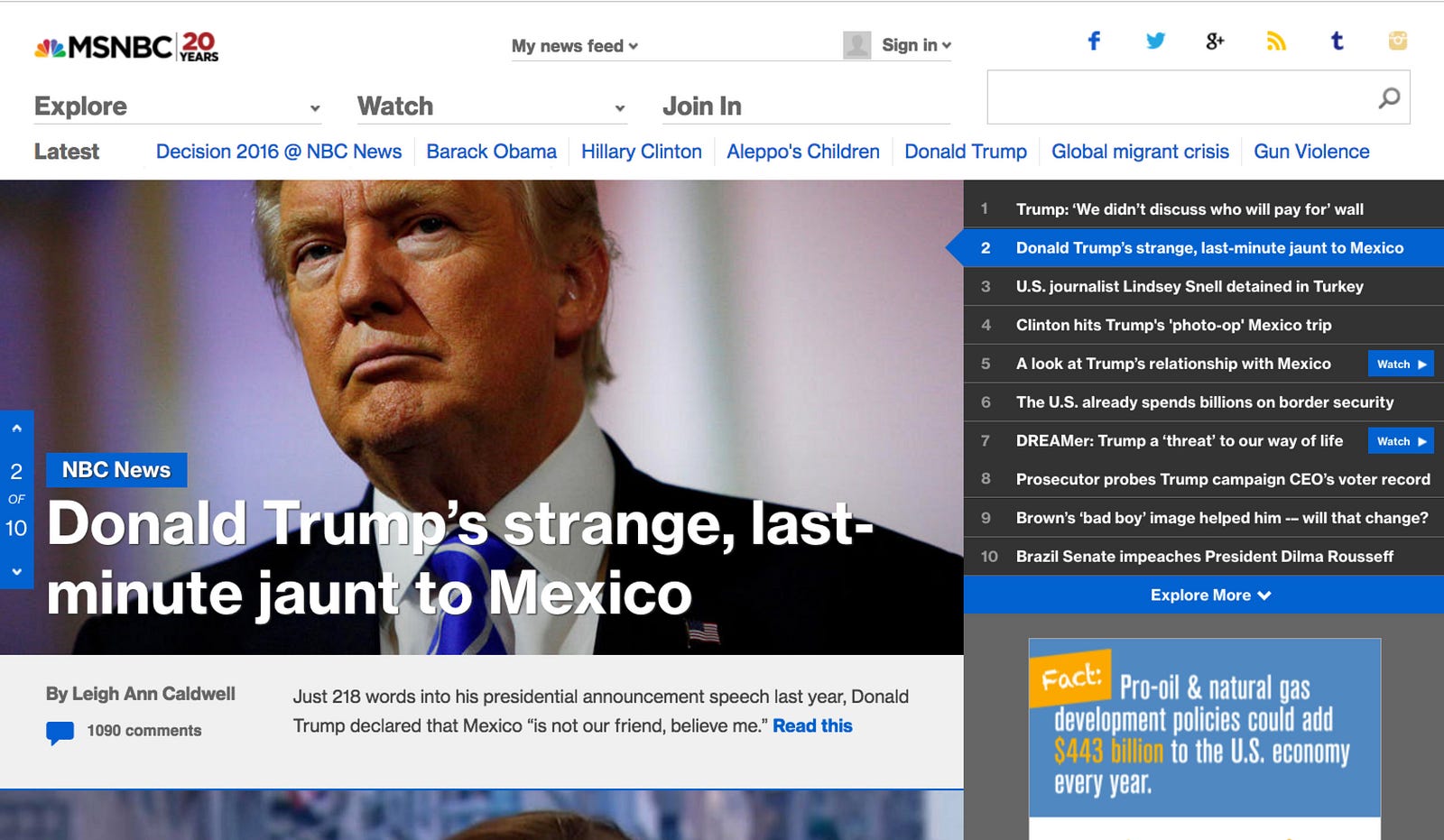Select the Hillary Clinton topic
1444x840 pixels.
[x=642, y=152]
